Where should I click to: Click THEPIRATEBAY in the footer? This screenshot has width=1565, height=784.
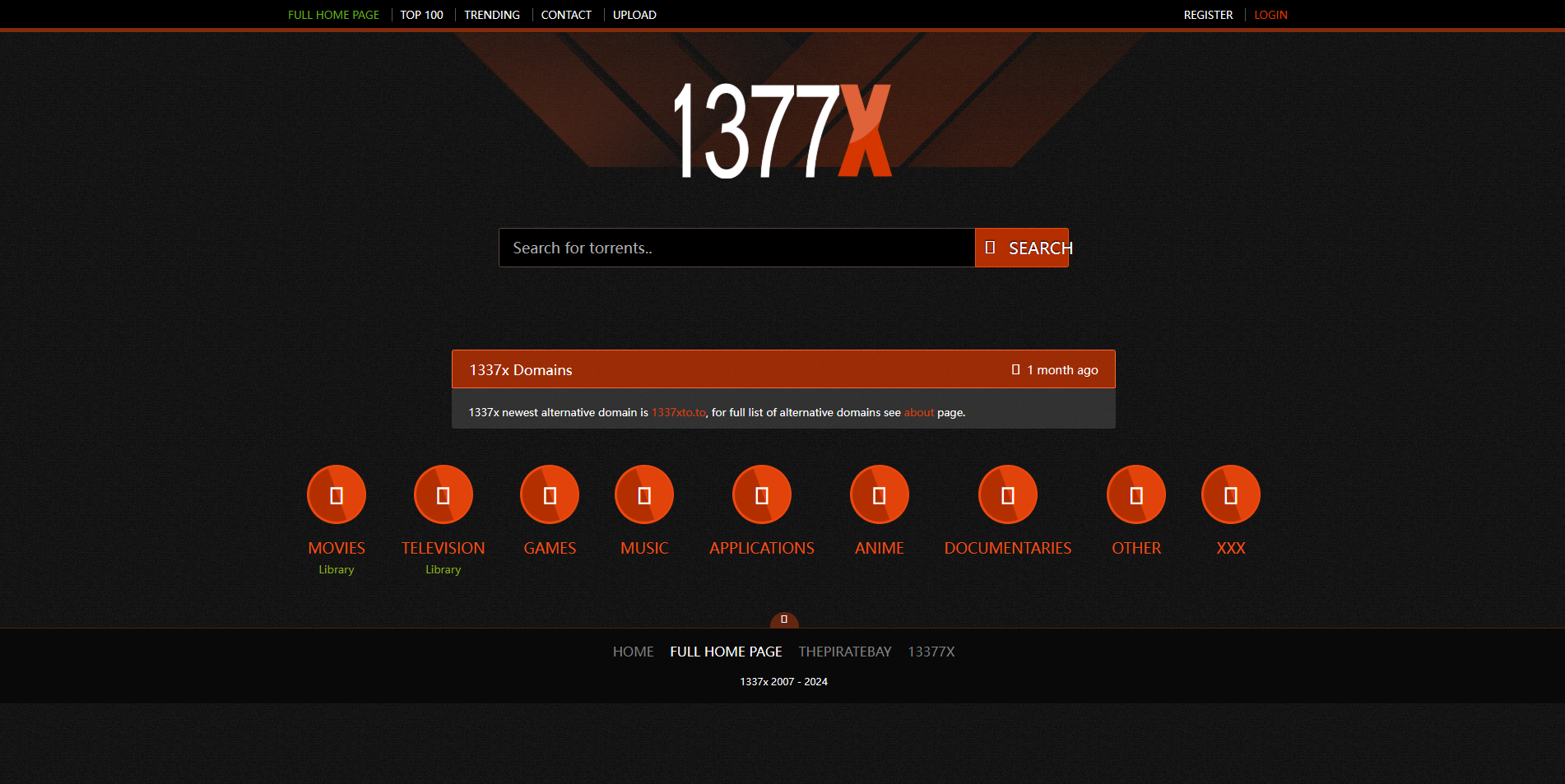[x=845, y=652]
